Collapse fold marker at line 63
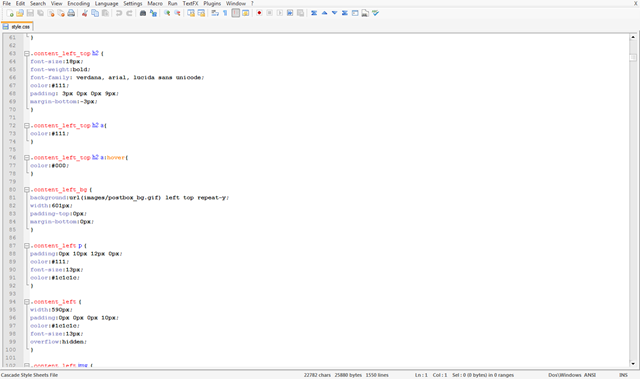 [27, 53]
